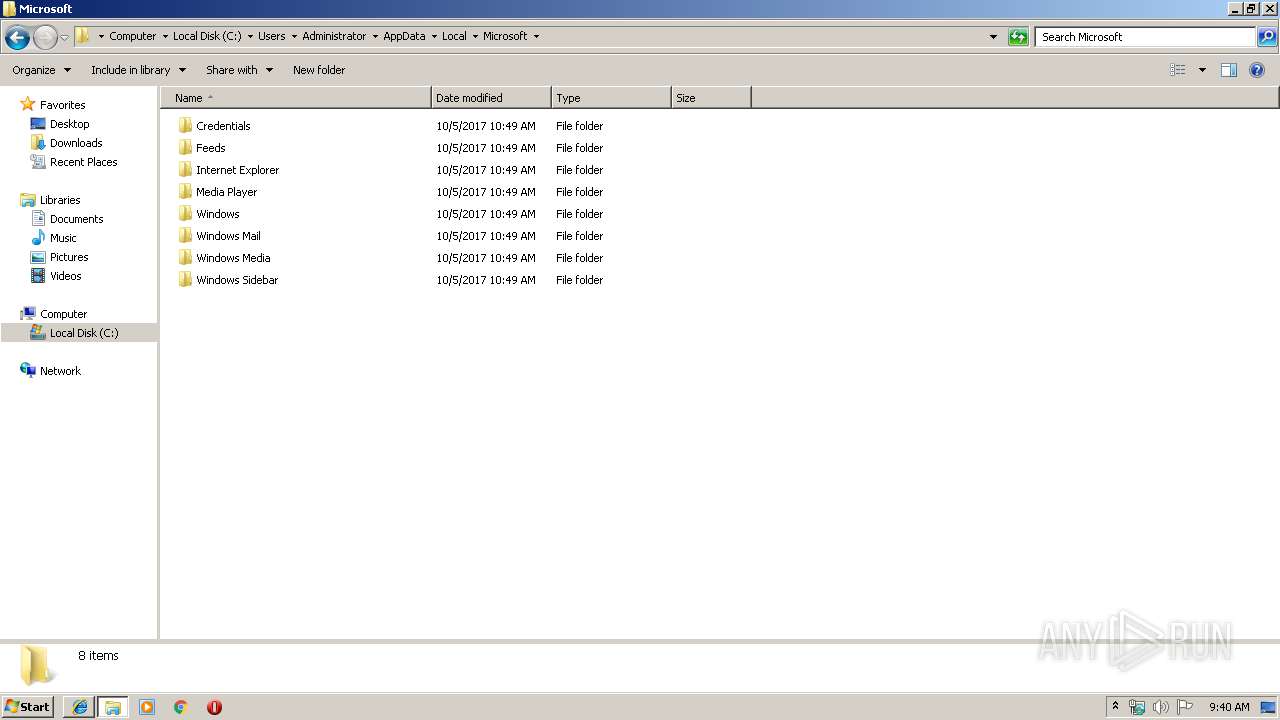
Task: Click Credentials date 10/5/2017 10:49 AM
Action: tap(486, 126)
